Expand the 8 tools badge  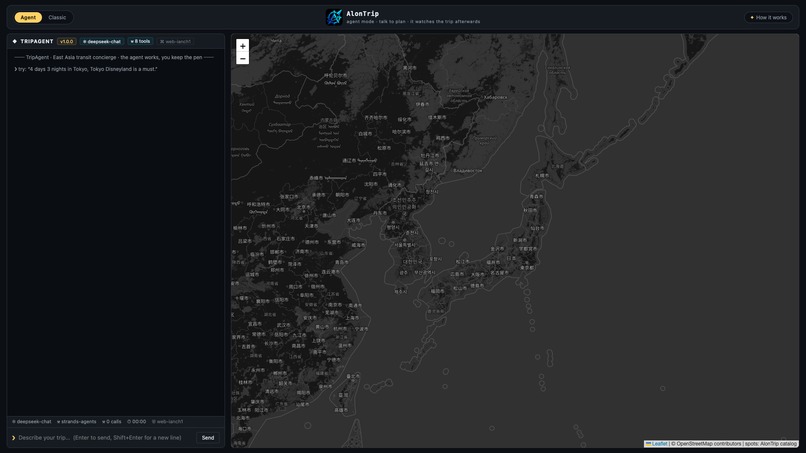tap(140, 41)
